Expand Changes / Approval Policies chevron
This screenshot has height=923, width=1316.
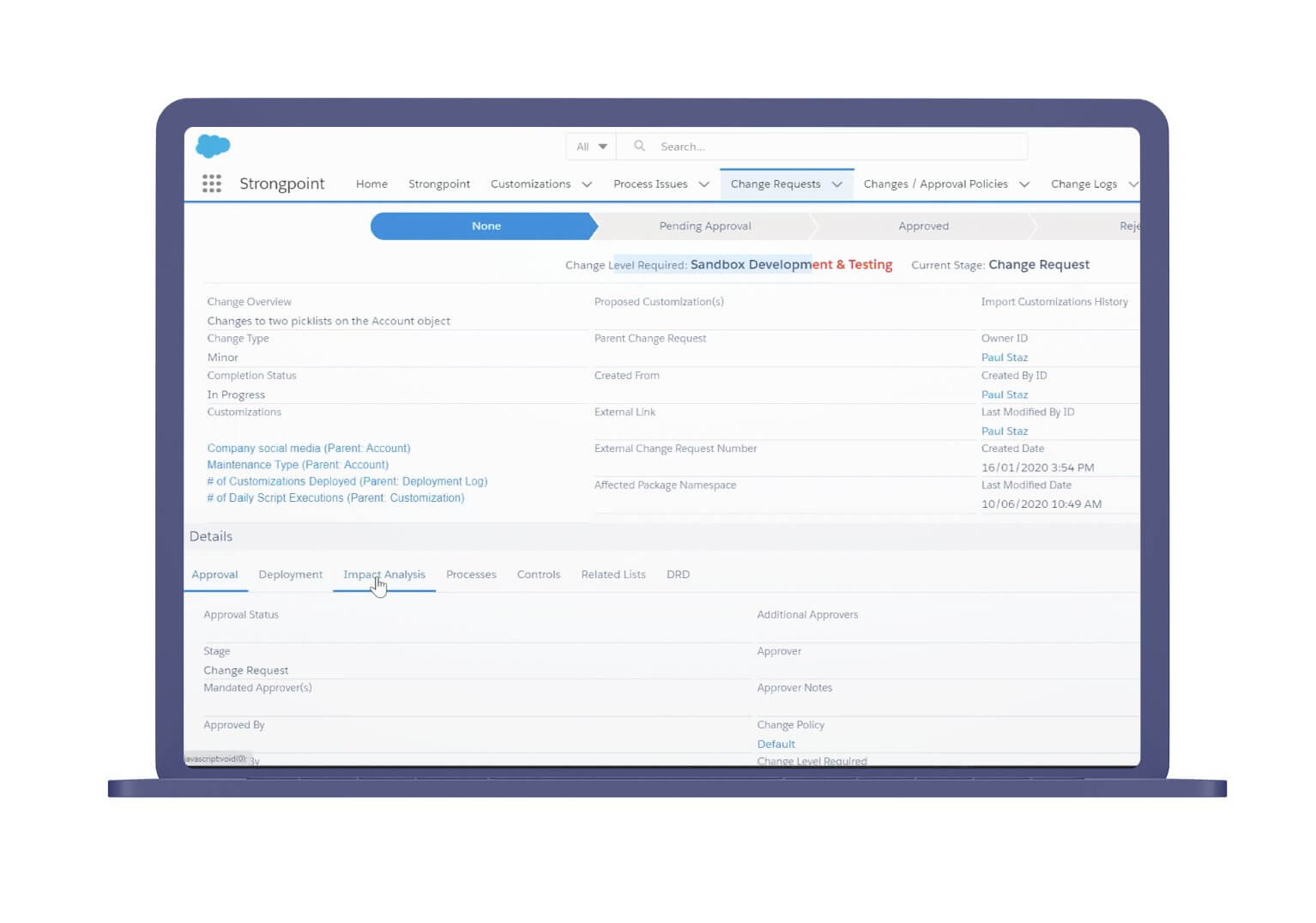pyautogui.click(x=1023, y=184)
